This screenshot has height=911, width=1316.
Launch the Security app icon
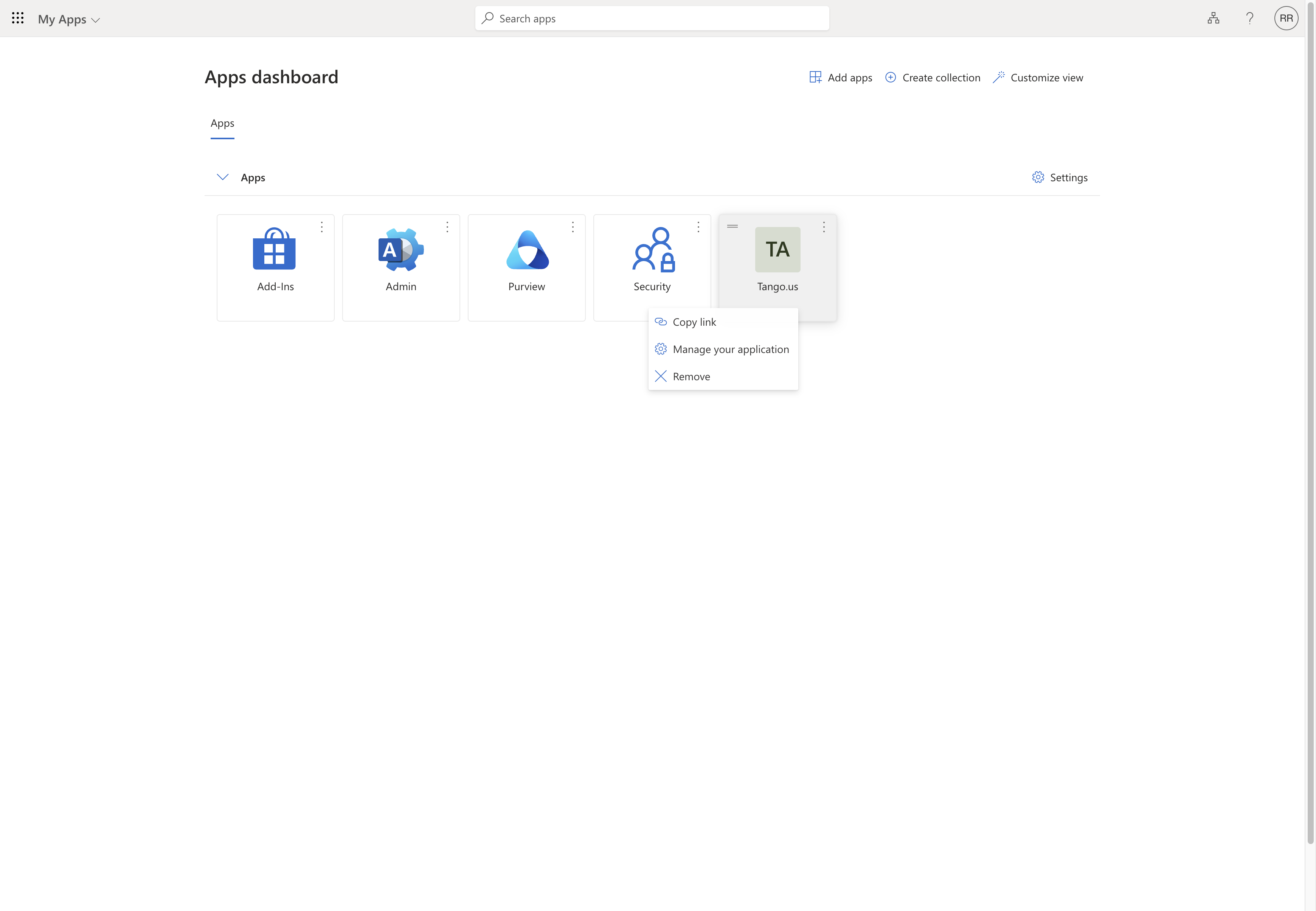(654, 249)
